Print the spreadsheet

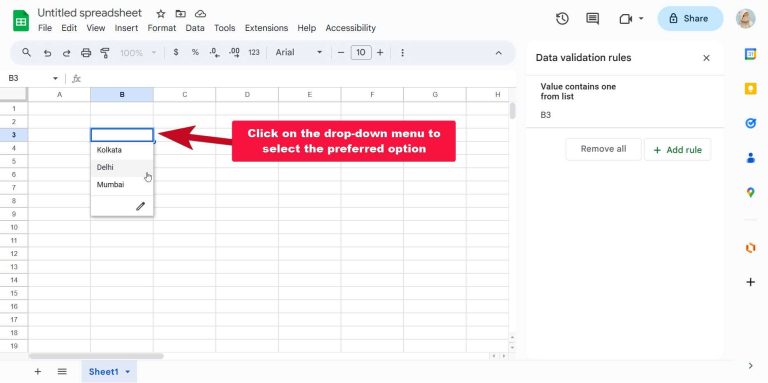(x=86, y=52)
